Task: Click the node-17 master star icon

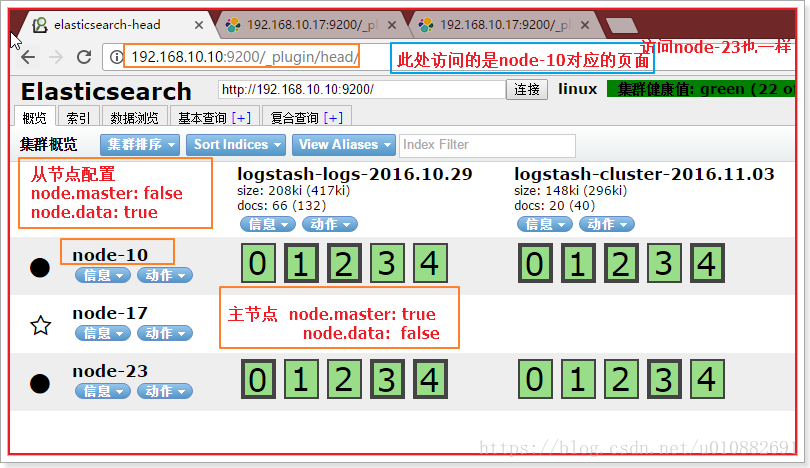Action: pyautogui.click(x=41, y=325)
